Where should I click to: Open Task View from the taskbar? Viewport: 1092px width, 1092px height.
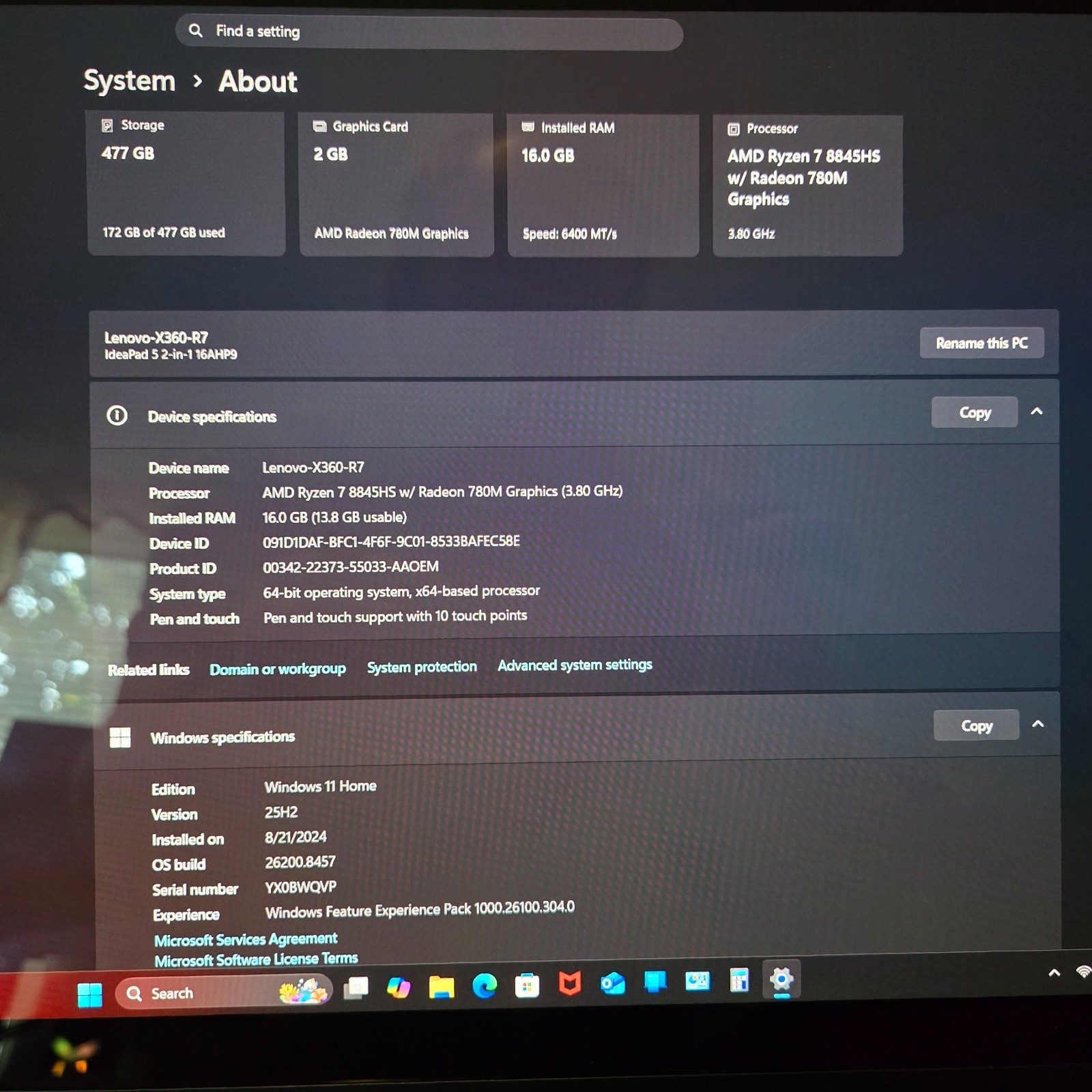coord(356,988)
